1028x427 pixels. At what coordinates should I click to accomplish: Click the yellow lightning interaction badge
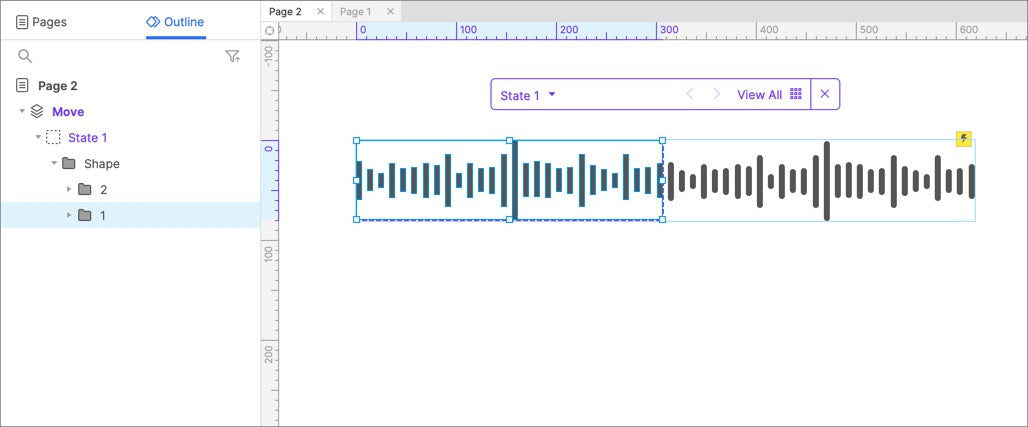pyautogui.click(x=964, y=139)
